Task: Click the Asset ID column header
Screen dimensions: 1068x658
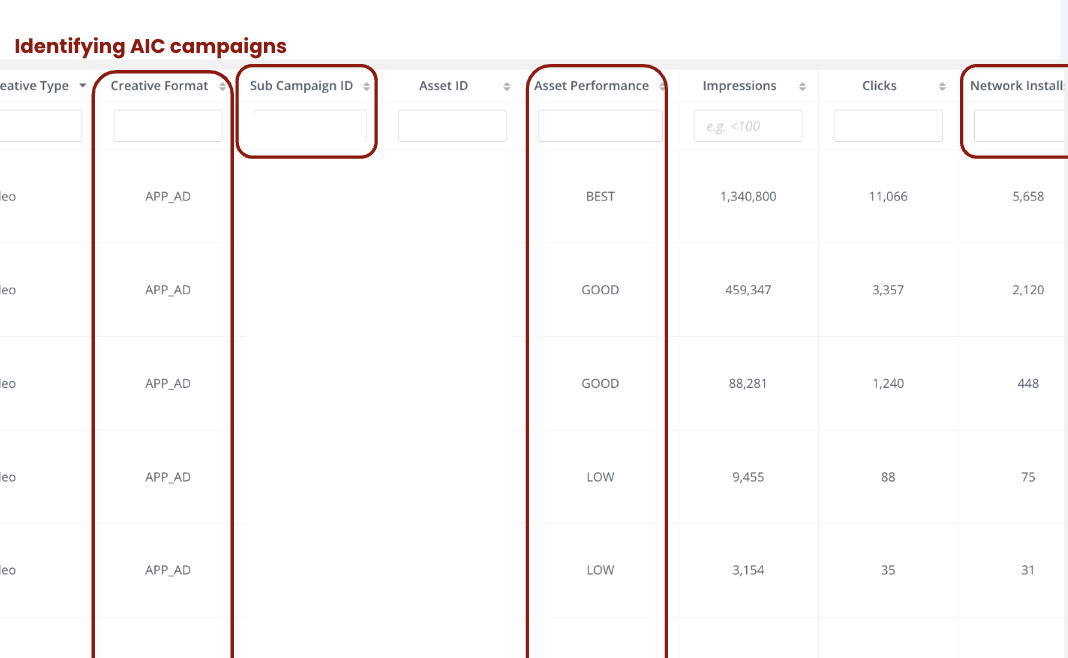Action: 443,86
